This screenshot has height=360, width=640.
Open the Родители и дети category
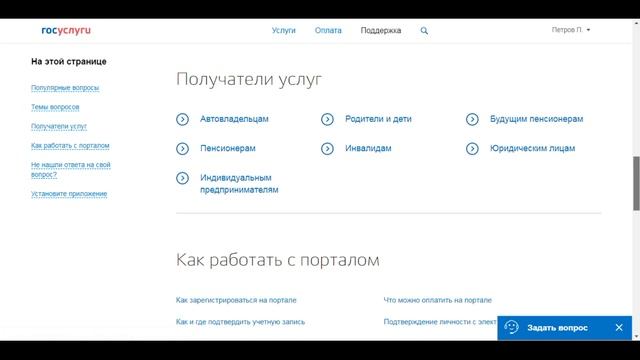pos(378,119)
